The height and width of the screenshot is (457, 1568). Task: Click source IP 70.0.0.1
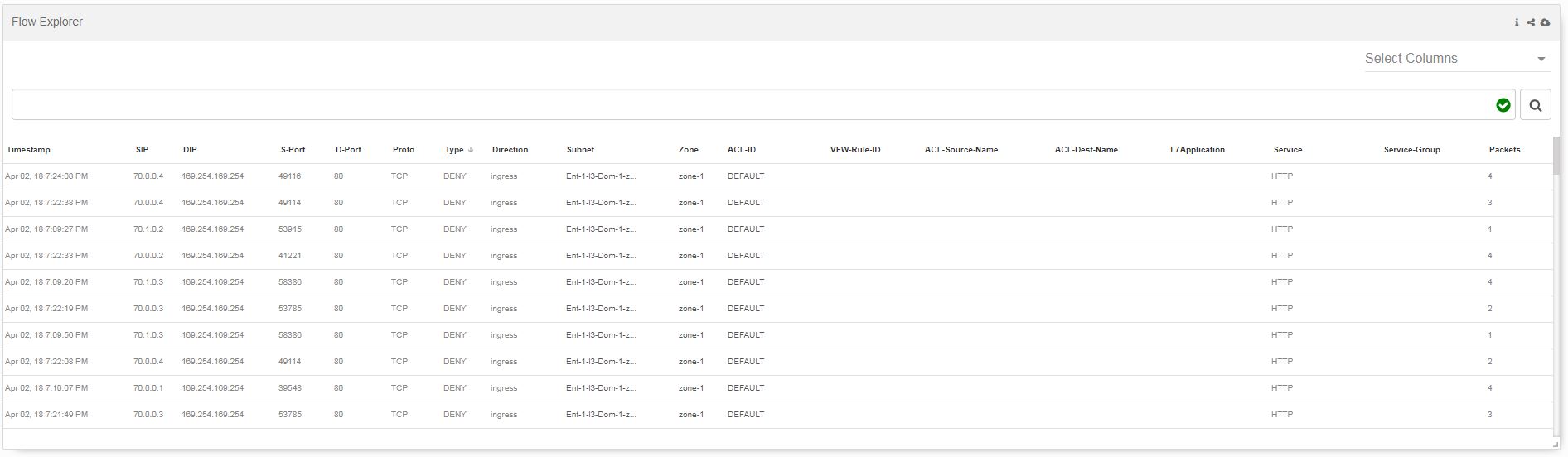[148, 388]
